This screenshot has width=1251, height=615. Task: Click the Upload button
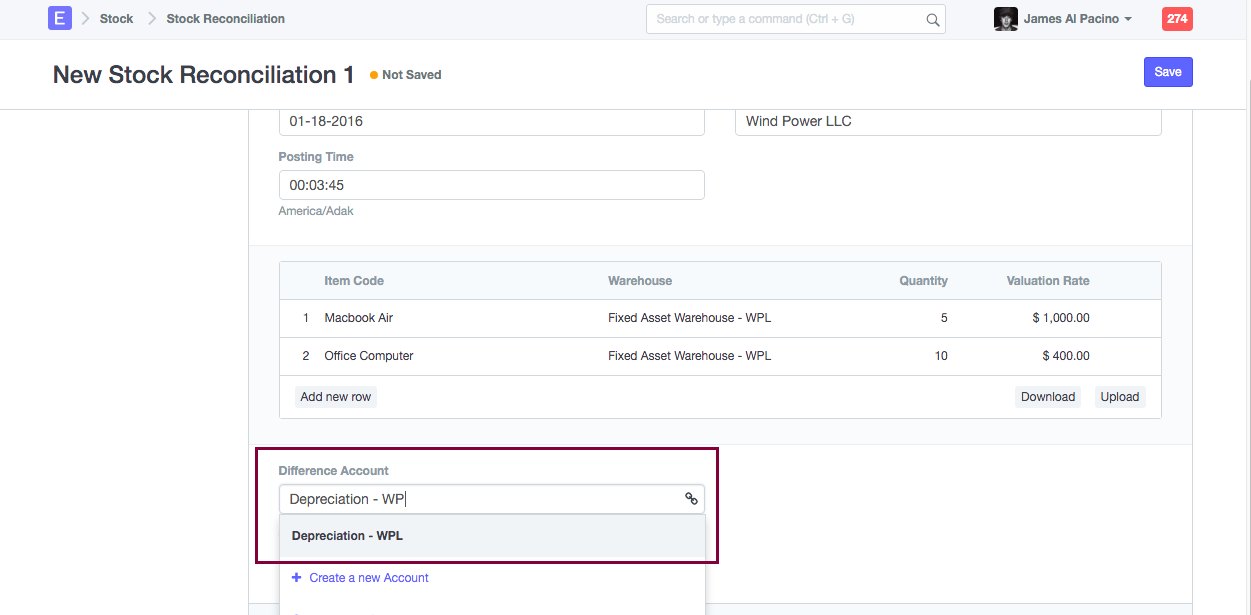[1119, 397]
